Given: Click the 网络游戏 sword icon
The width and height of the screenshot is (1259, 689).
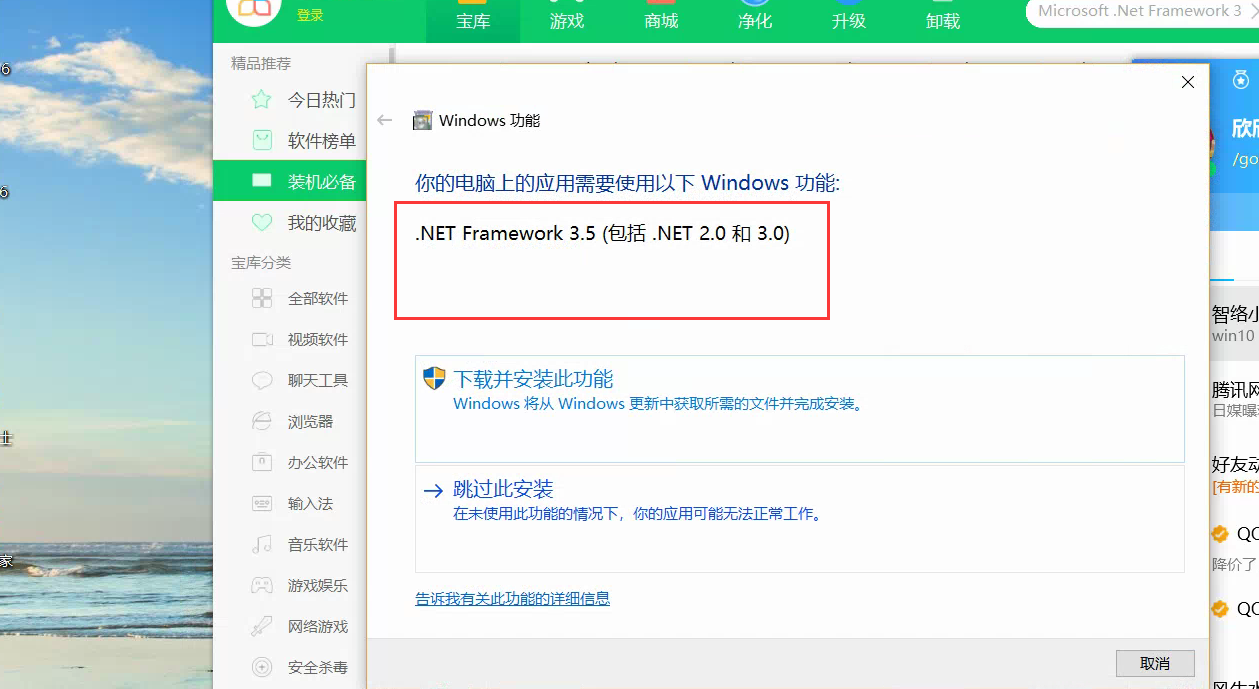Looking at the screenshot, I should tap(262, 626).
